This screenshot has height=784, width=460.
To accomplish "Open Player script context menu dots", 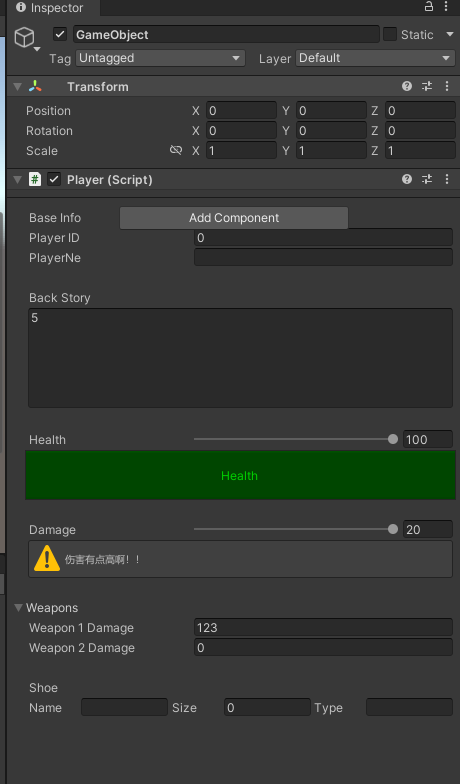I will (446, 179).
